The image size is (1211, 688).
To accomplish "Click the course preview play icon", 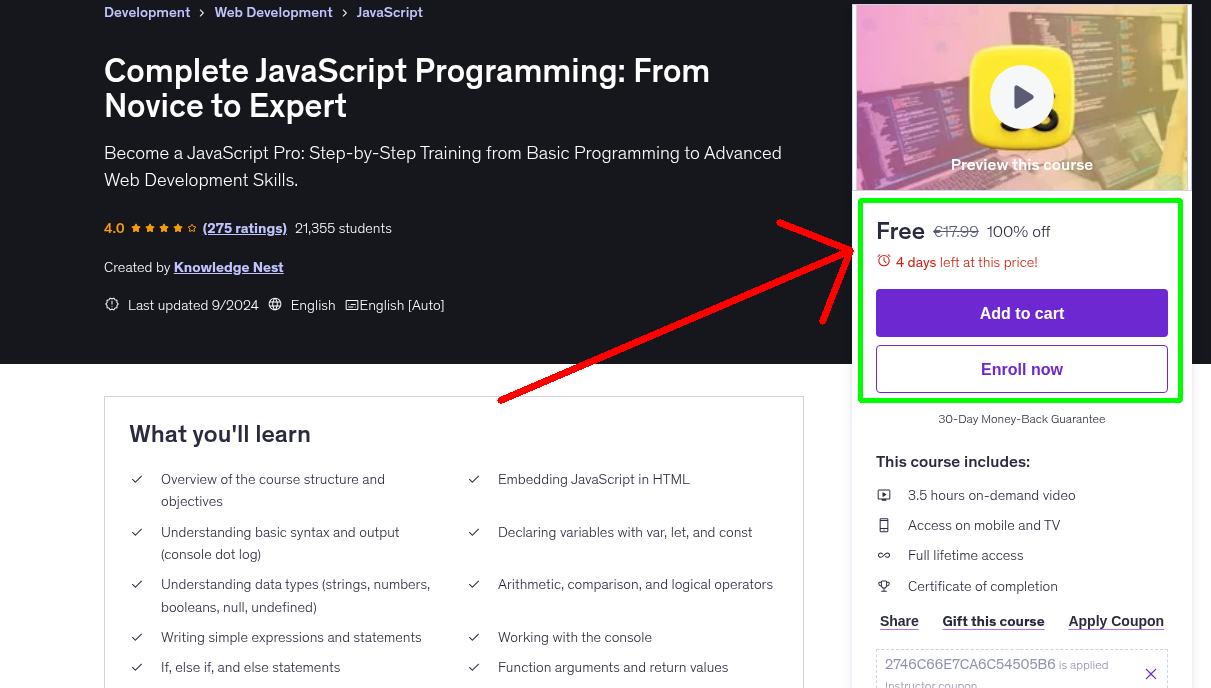I will pos(1021,97).
